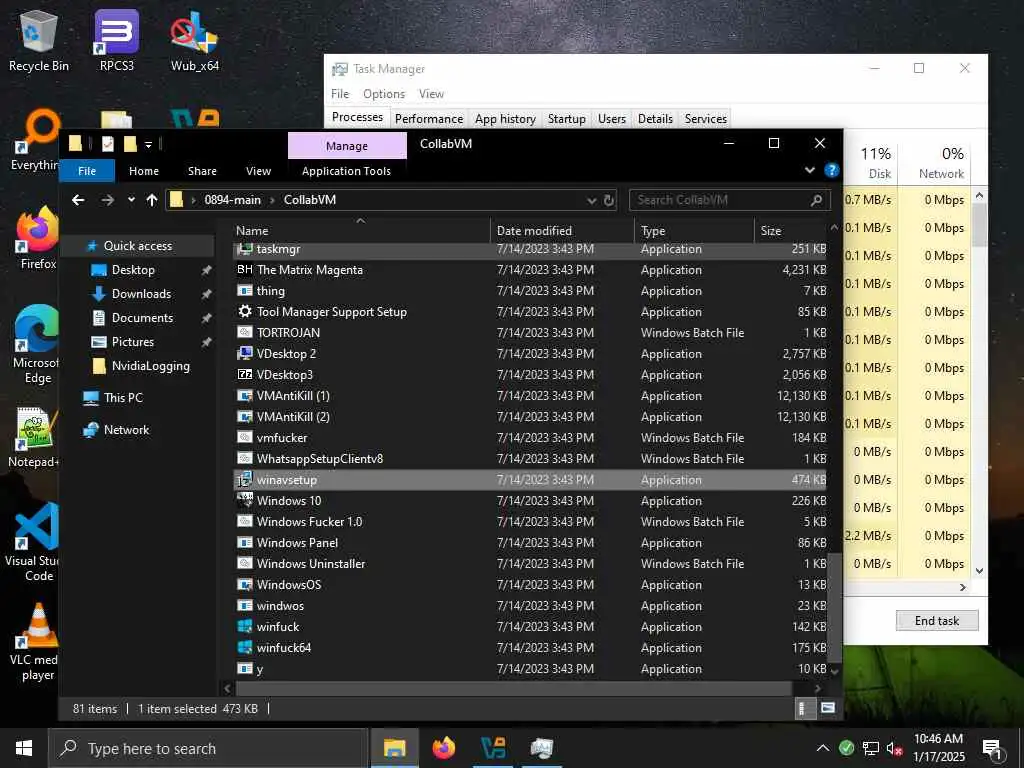Click the CollabVM breadcrumb segment
This screenshot has height=768, width=1024.
[310, 200]
